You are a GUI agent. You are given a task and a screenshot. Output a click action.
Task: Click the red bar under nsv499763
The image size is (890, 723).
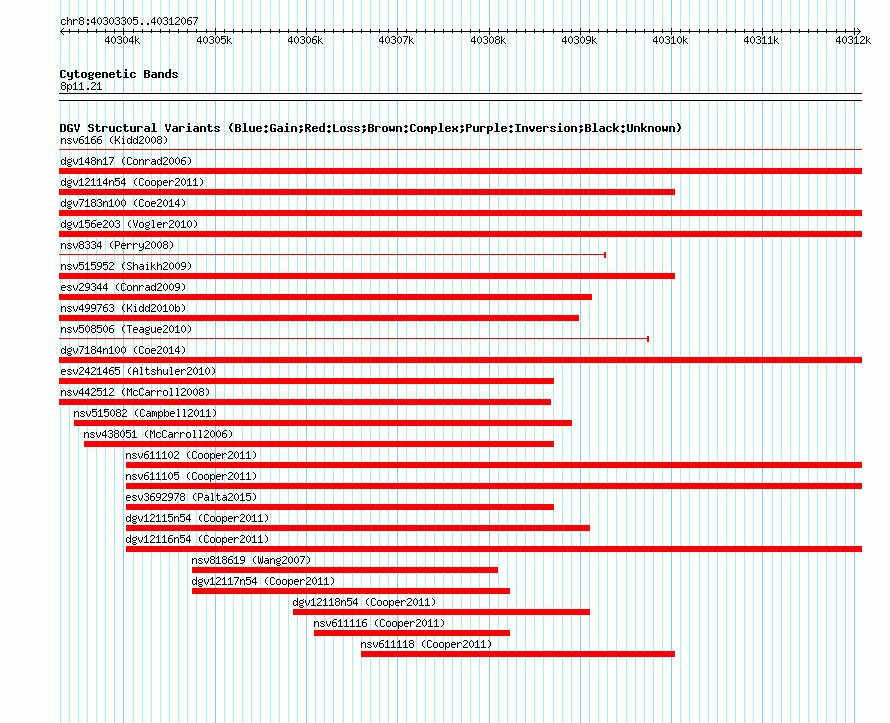click(319, 318)
